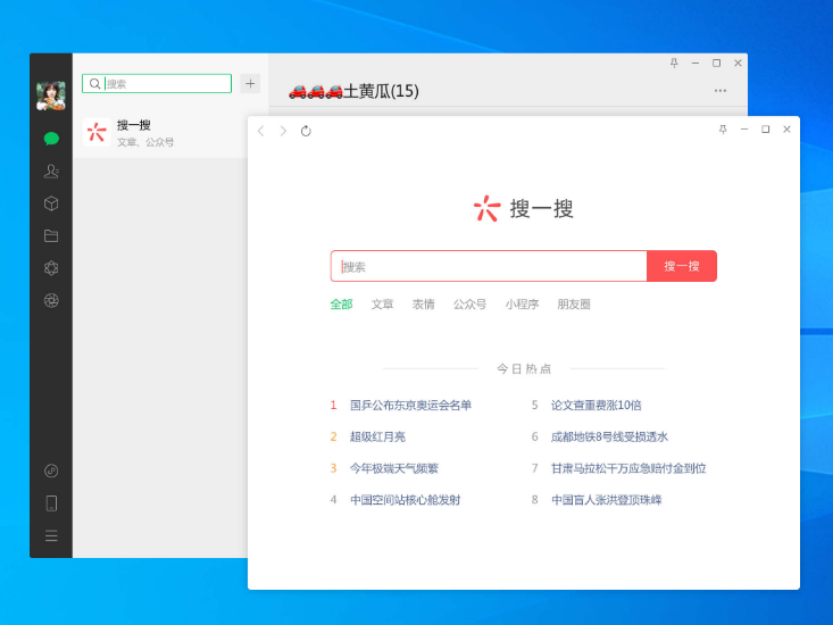Click the phone icon in the sidebar
This screenshot has height=625, width=833.
pos(51,503)
